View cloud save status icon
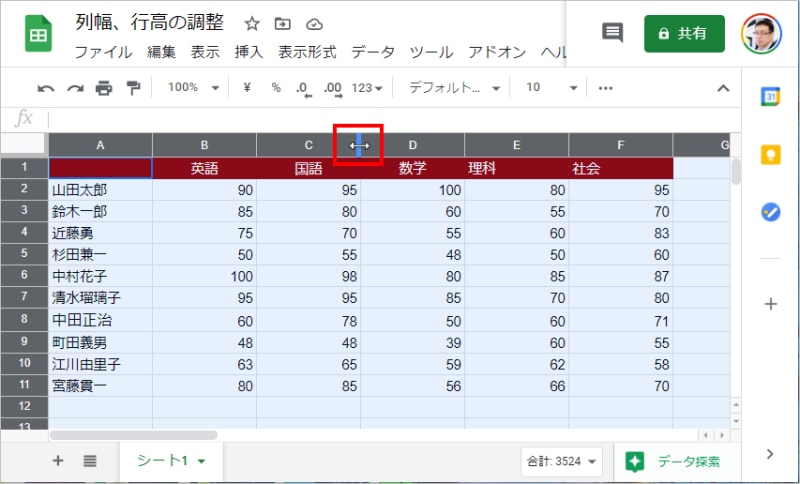800x484 pixels. [314, 24]
